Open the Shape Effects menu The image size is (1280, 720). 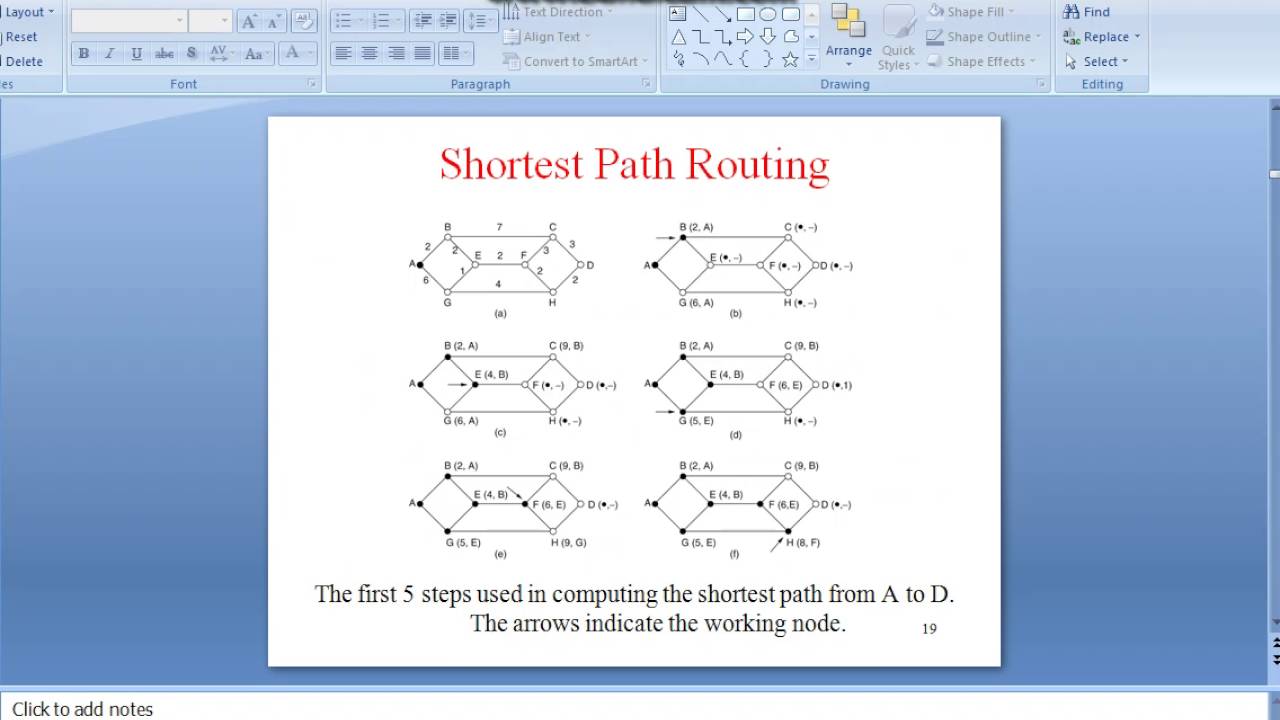tap(981, 61)
